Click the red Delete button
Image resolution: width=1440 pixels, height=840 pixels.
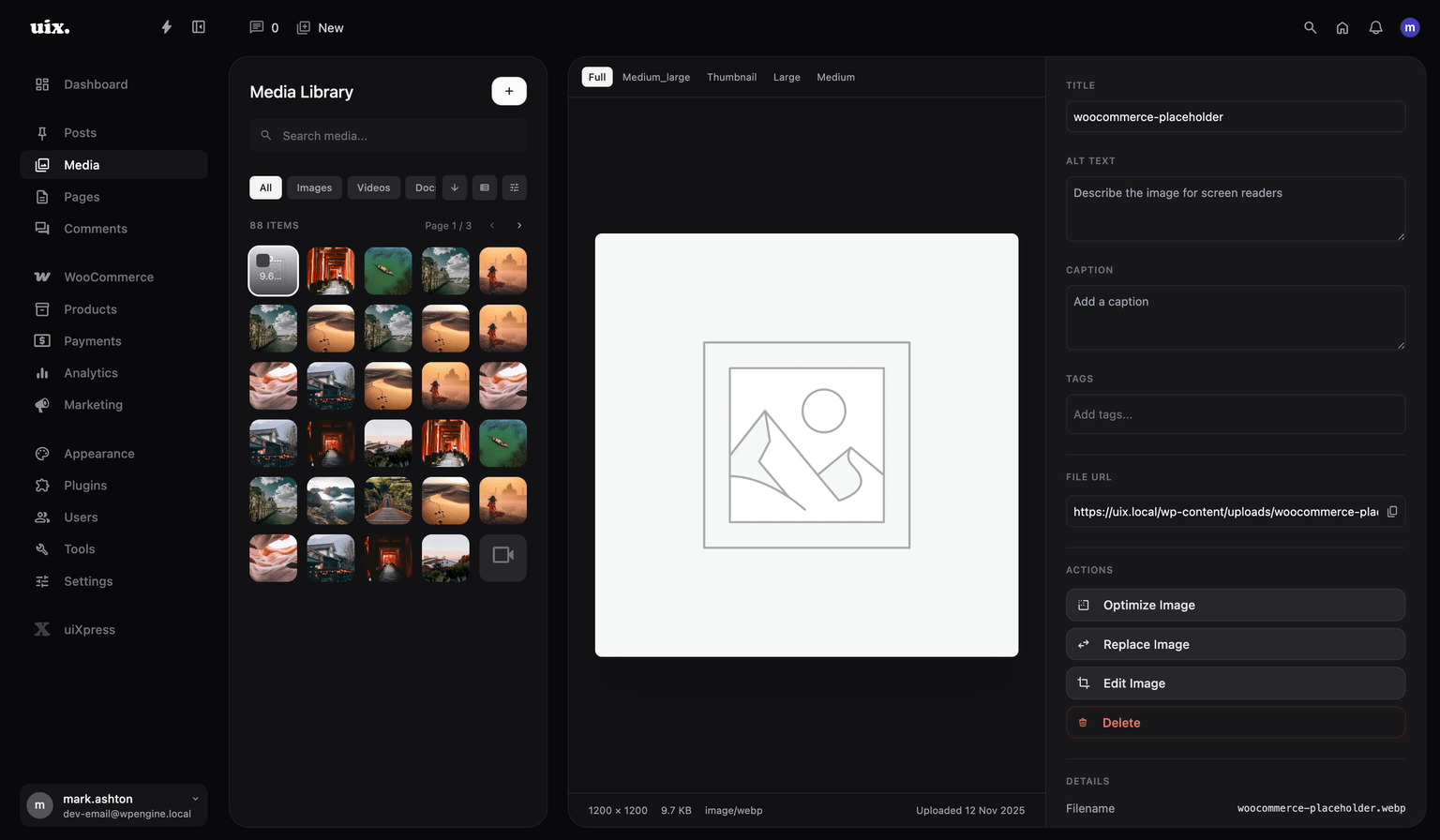point(1235,723)
